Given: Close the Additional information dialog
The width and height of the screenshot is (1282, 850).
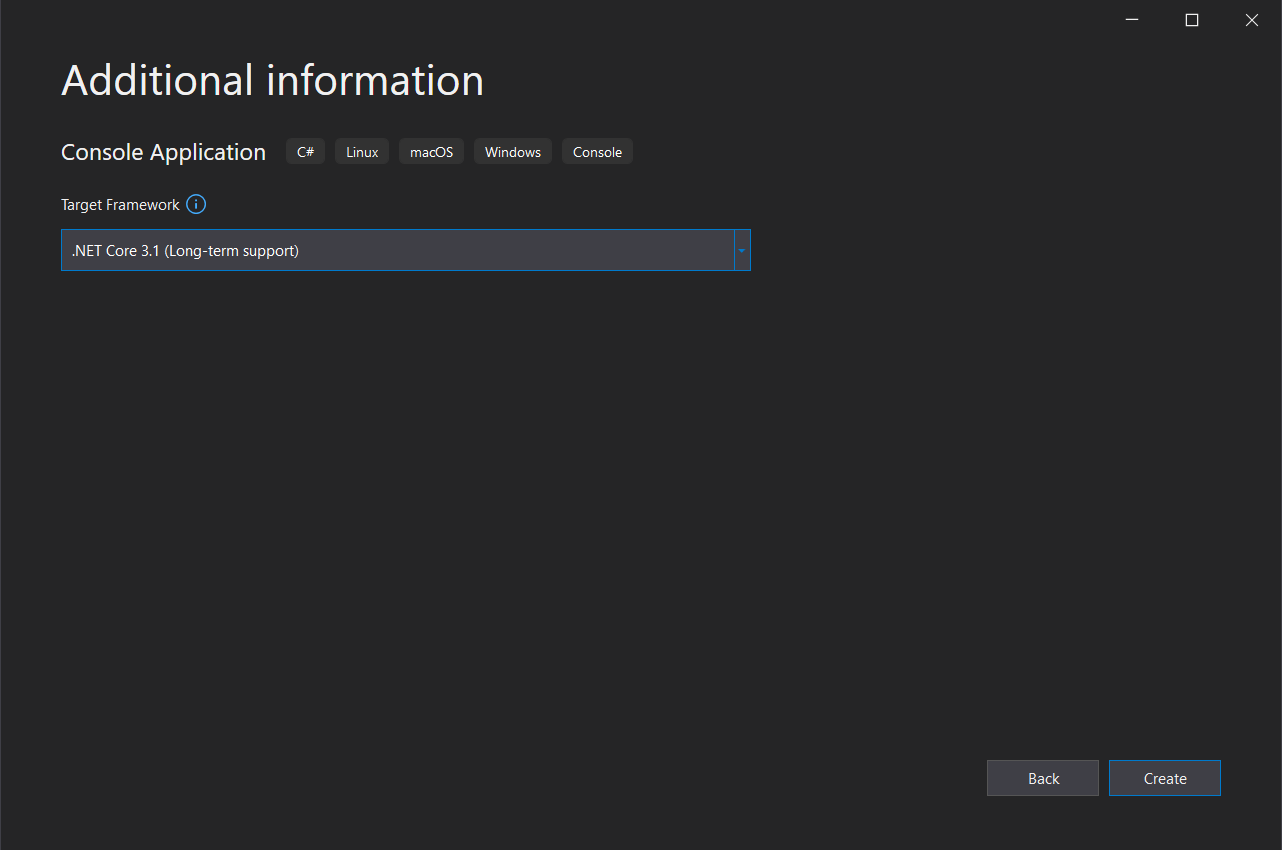Looking at the screenshot, I should click(1251, 19).
